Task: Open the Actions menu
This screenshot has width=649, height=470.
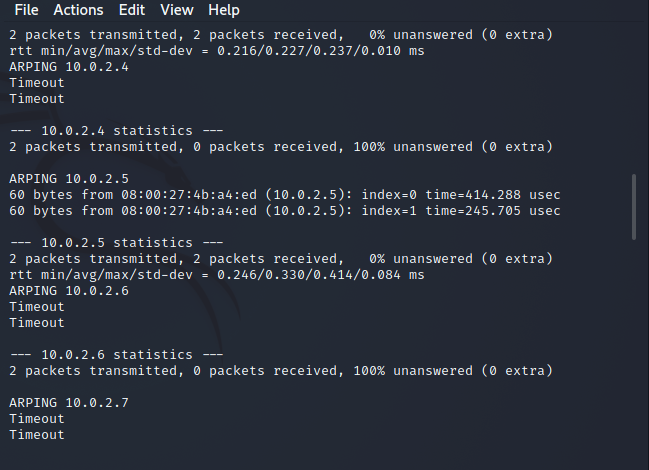Action: point(78,10)
